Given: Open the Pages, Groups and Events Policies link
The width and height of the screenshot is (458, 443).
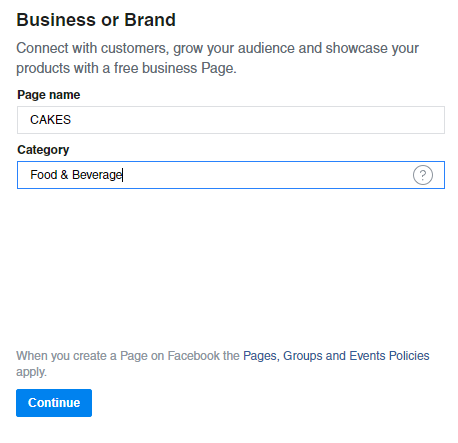Looking at the screenshot, I should pos(336,356).
